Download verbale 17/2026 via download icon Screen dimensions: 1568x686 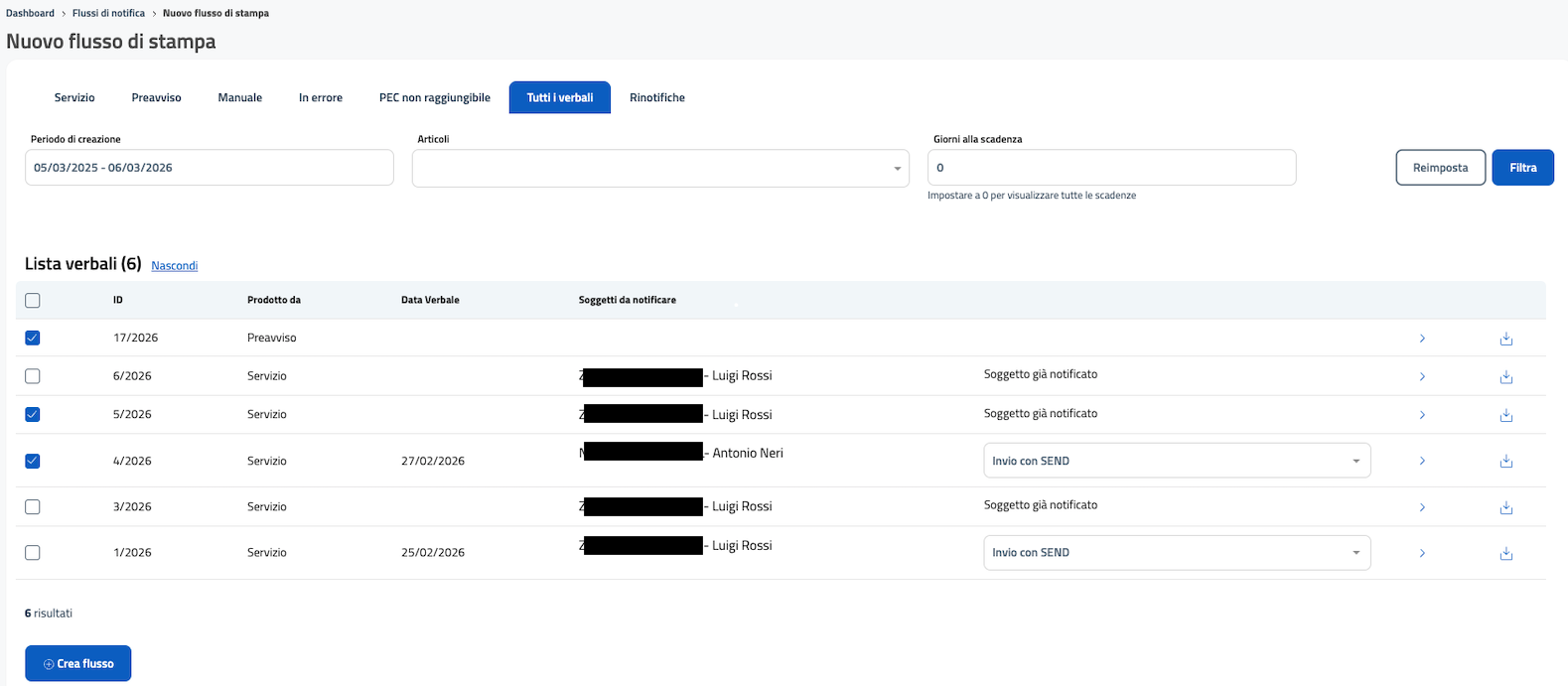pos(1505,339)
